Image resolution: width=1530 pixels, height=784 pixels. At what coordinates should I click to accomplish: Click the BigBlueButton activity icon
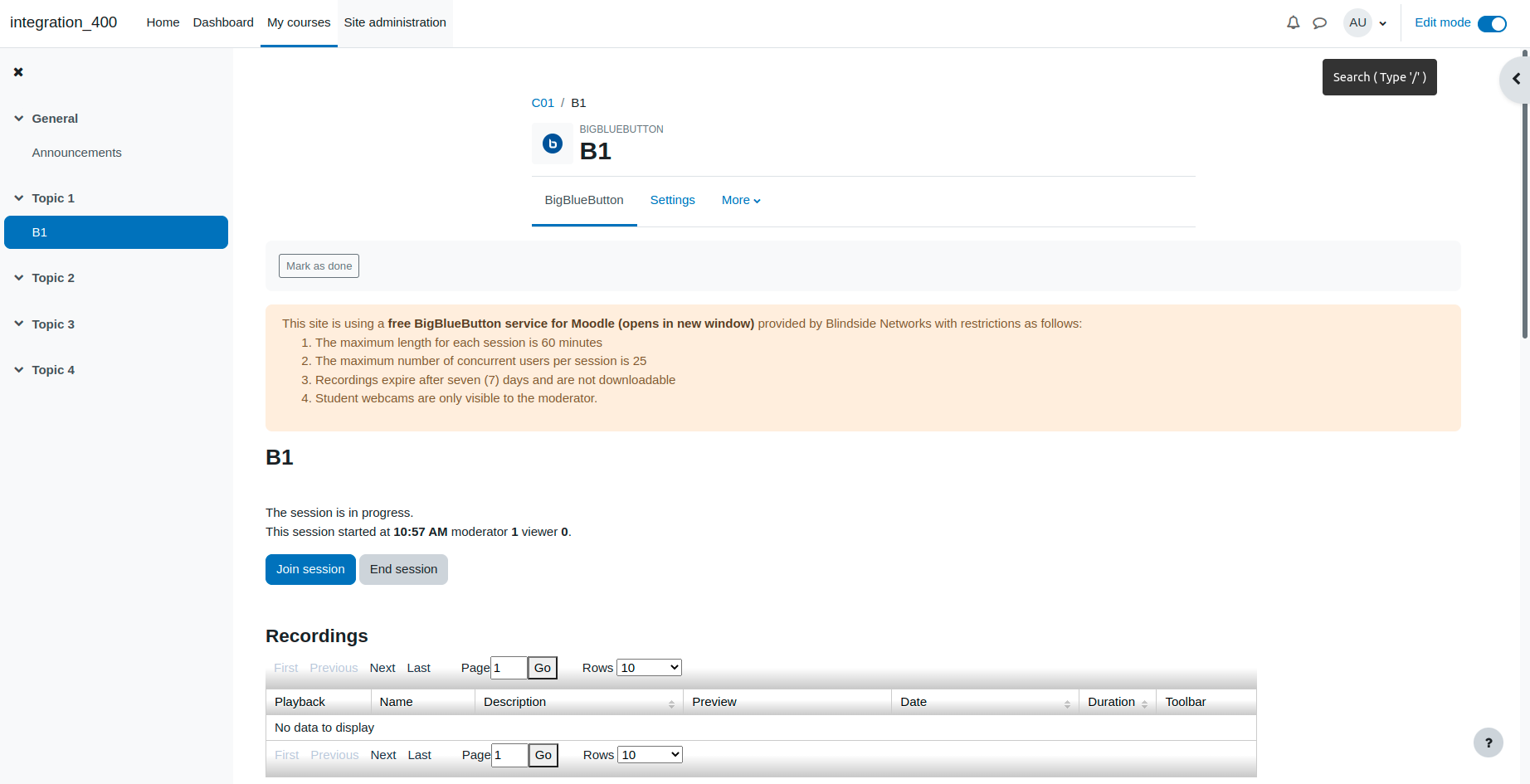point(552,144)
